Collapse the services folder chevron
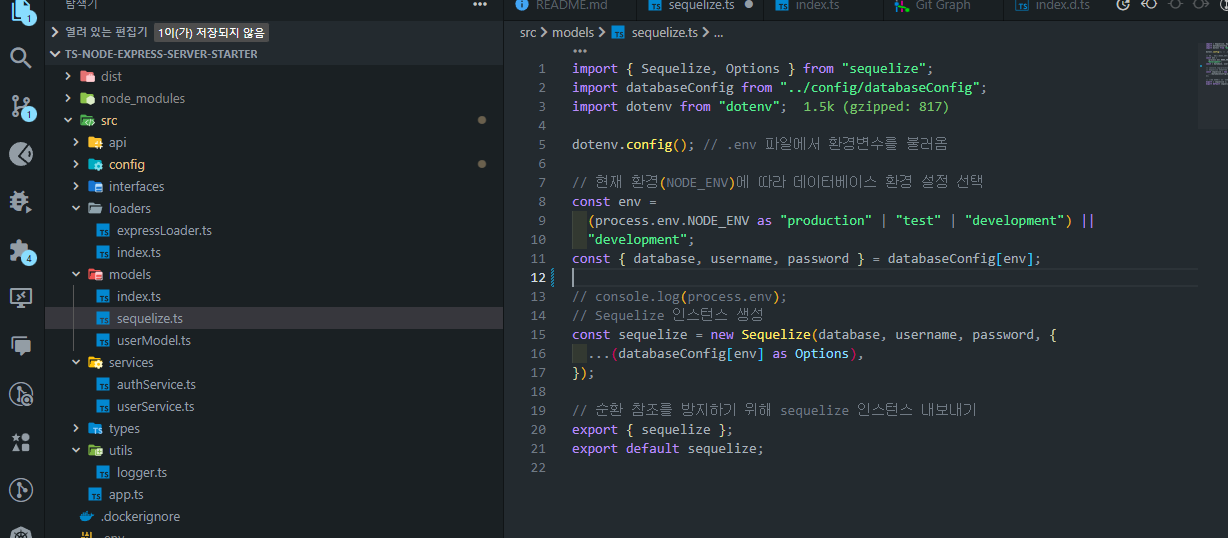This screenshot has height=538, width=1228. coord(76,362)
